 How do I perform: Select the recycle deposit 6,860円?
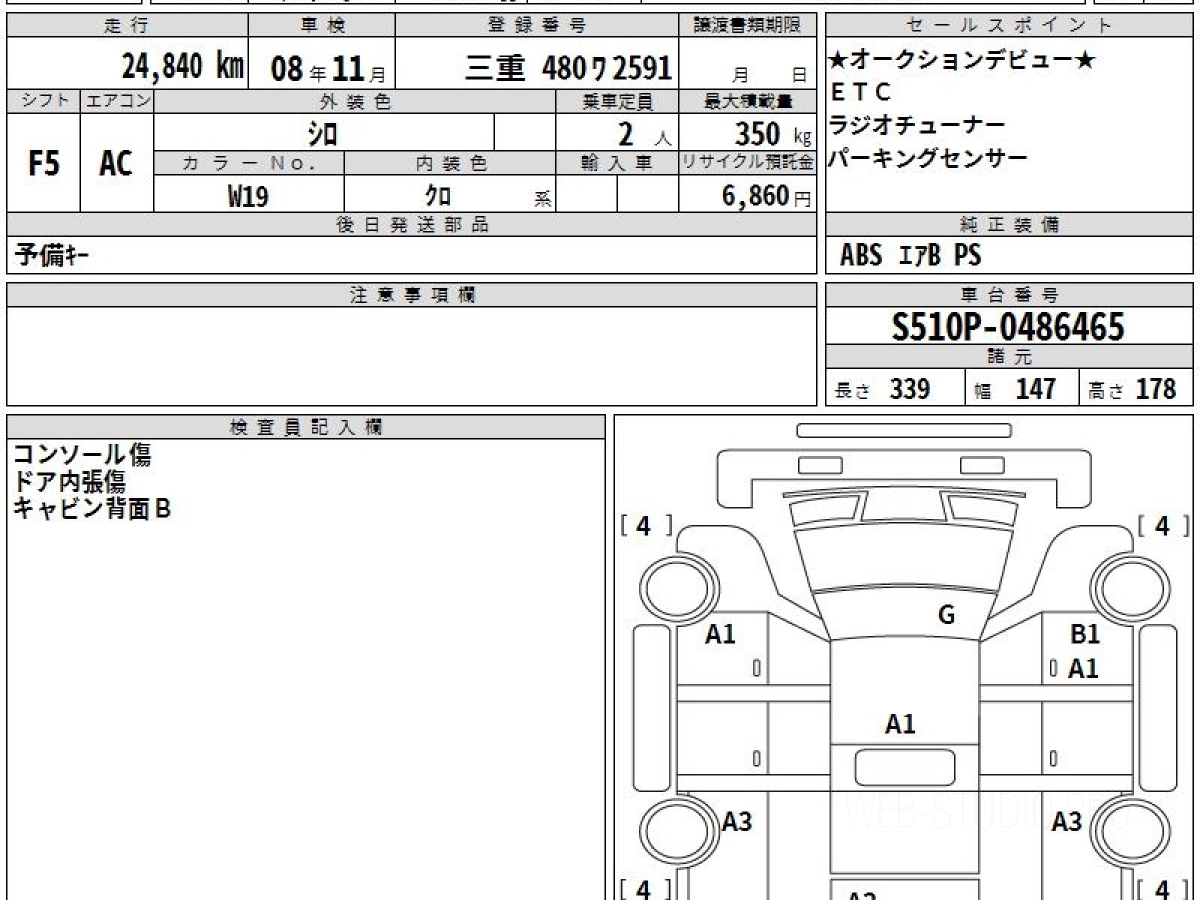767,196
